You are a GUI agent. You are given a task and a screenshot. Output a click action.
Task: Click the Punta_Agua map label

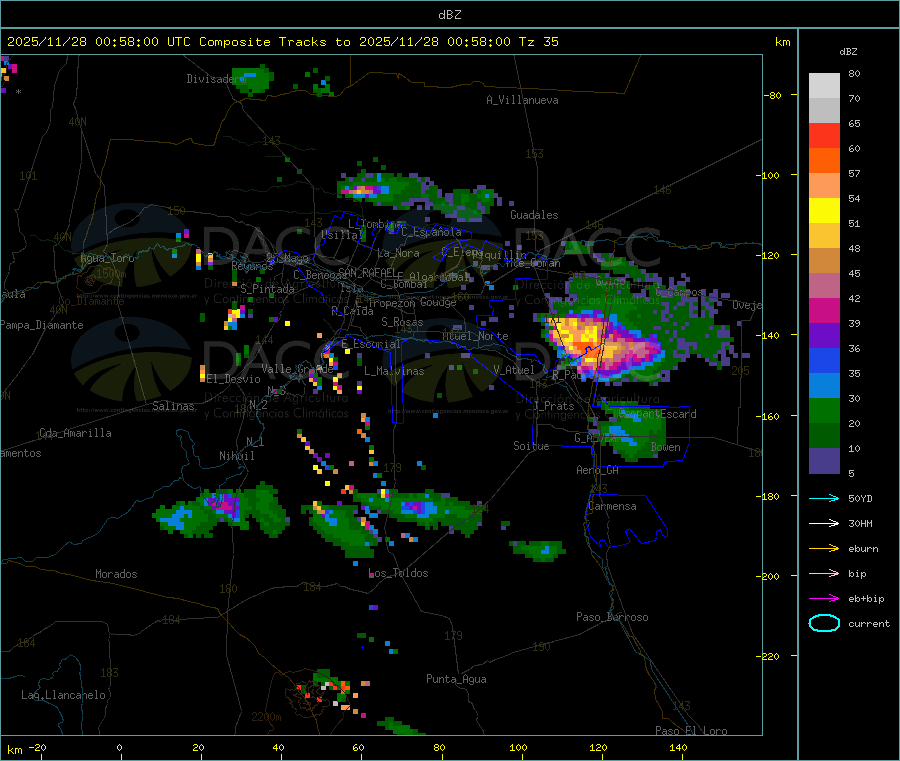456,679
